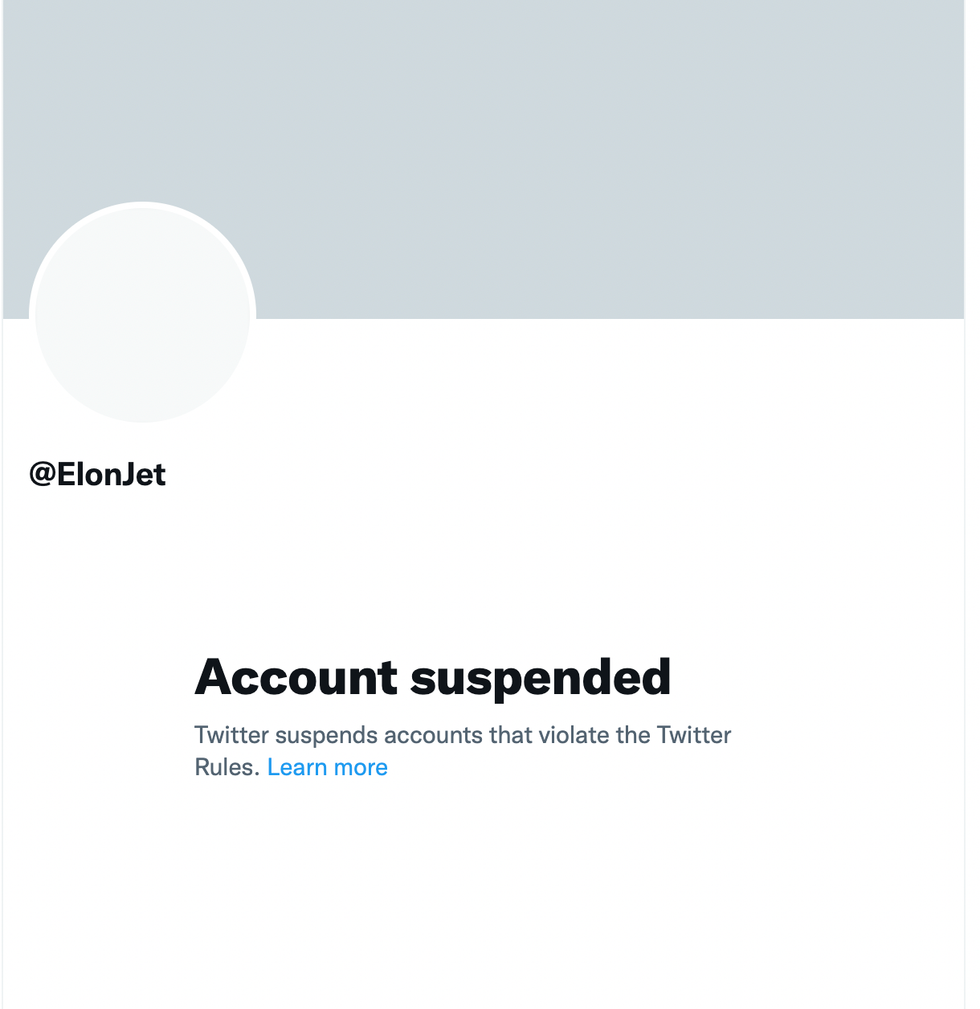Click the word "more" in the blue link

pos(360,767)
